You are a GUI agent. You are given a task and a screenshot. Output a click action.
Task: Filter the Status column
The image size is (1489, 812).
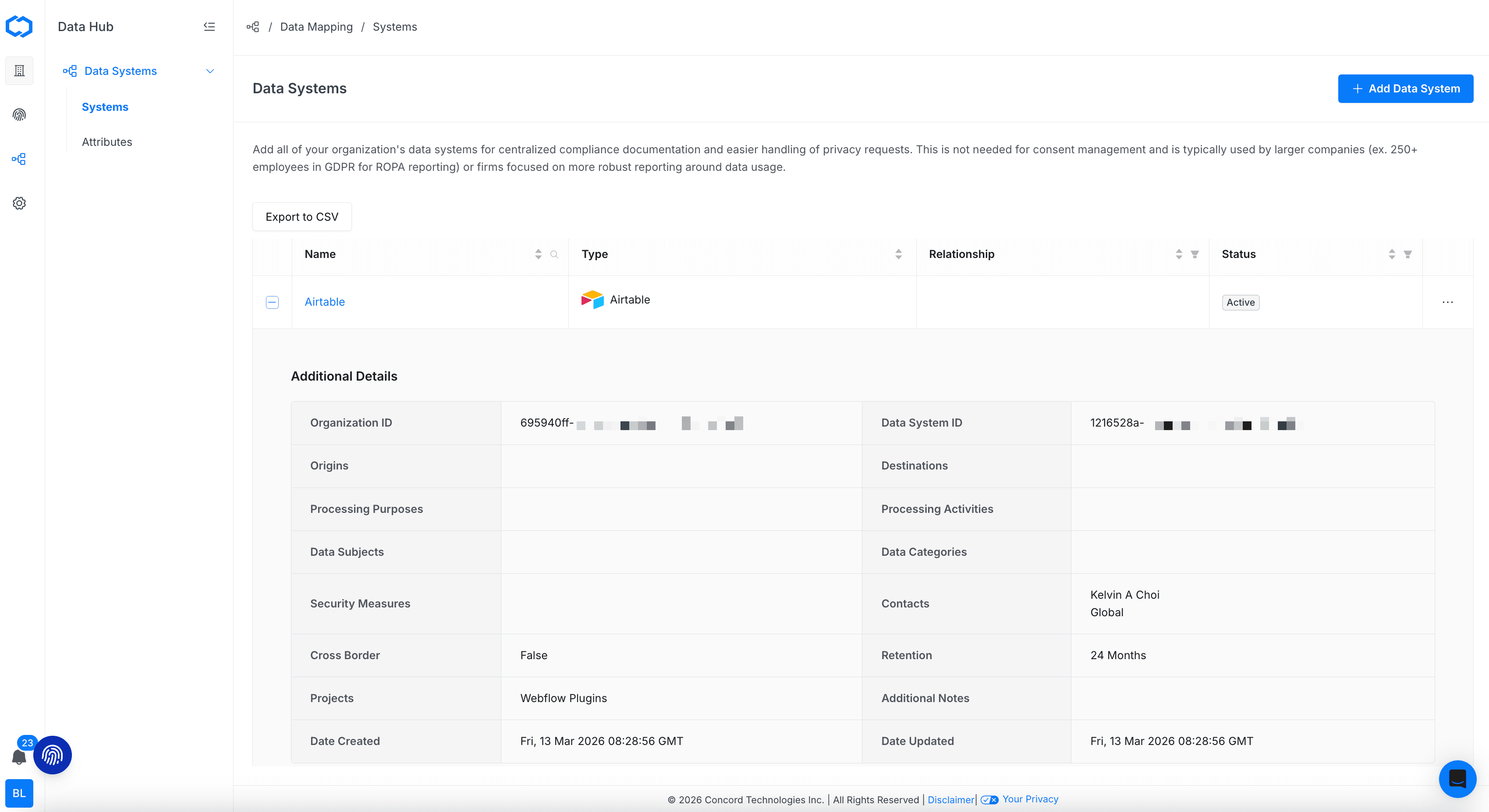tap(1407, 254)
